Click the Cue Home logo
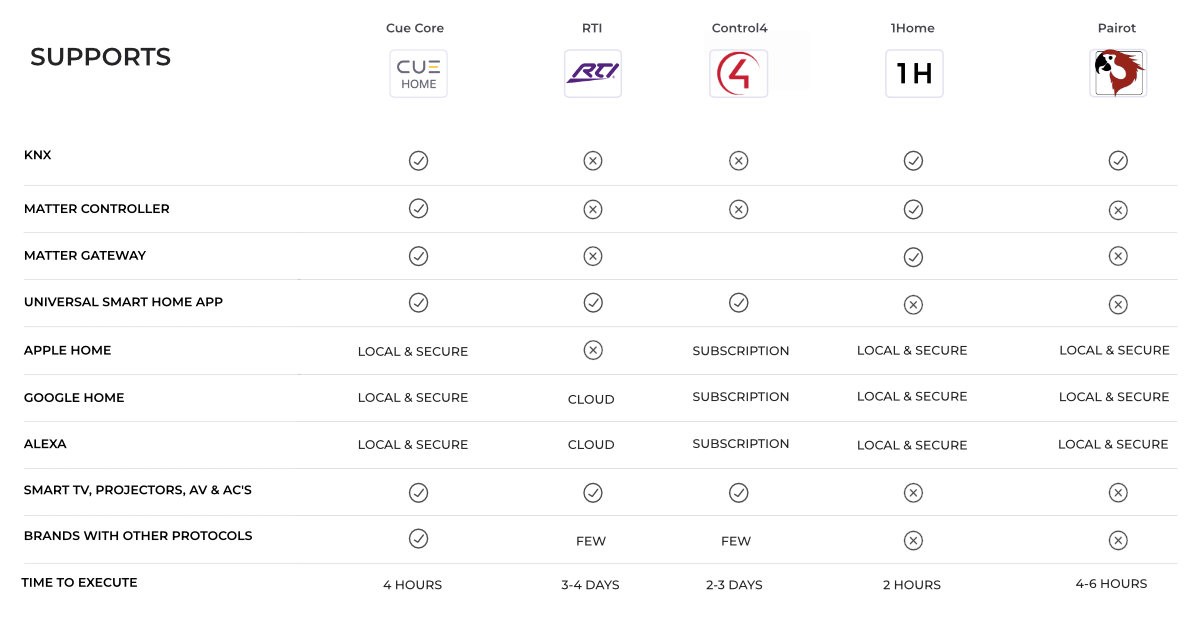 point(418,74)
